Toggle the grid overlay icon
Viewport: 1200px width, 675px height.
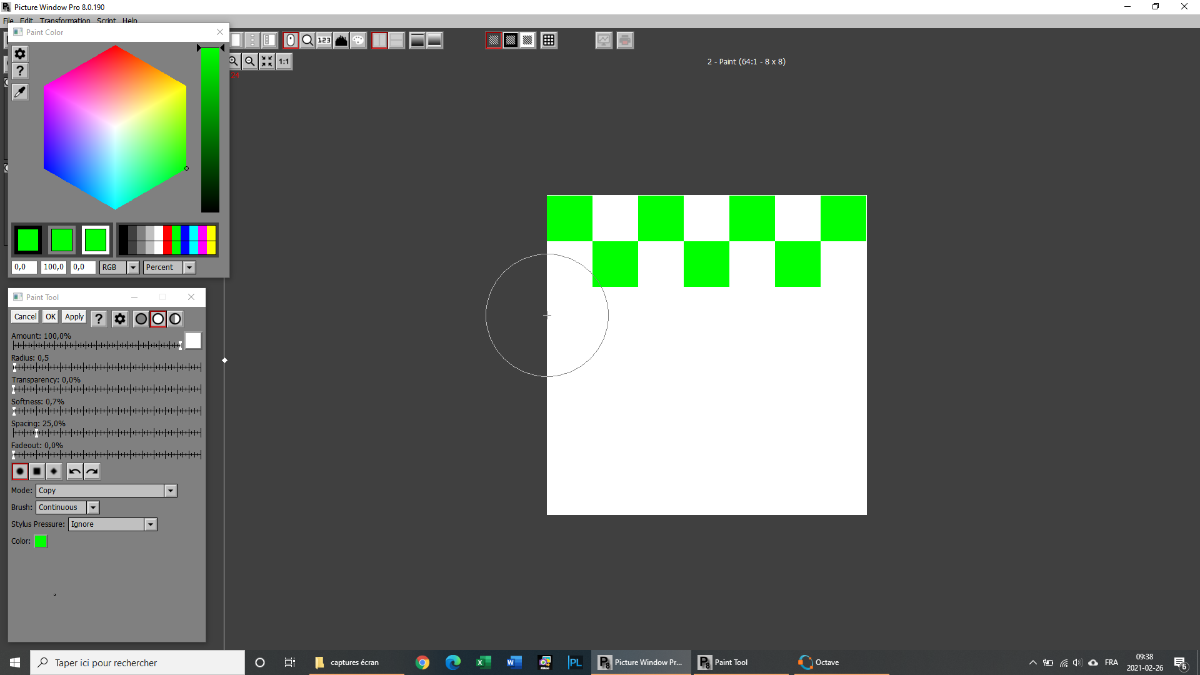548,41
